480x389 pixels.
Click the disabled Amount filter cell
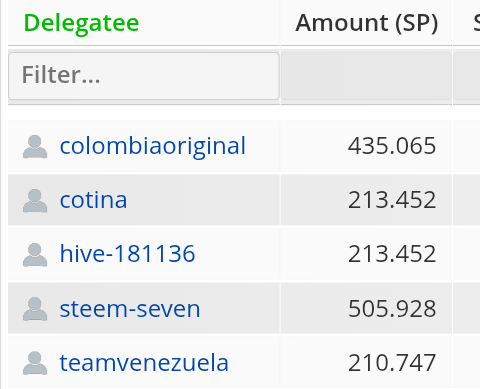[366, 76]
